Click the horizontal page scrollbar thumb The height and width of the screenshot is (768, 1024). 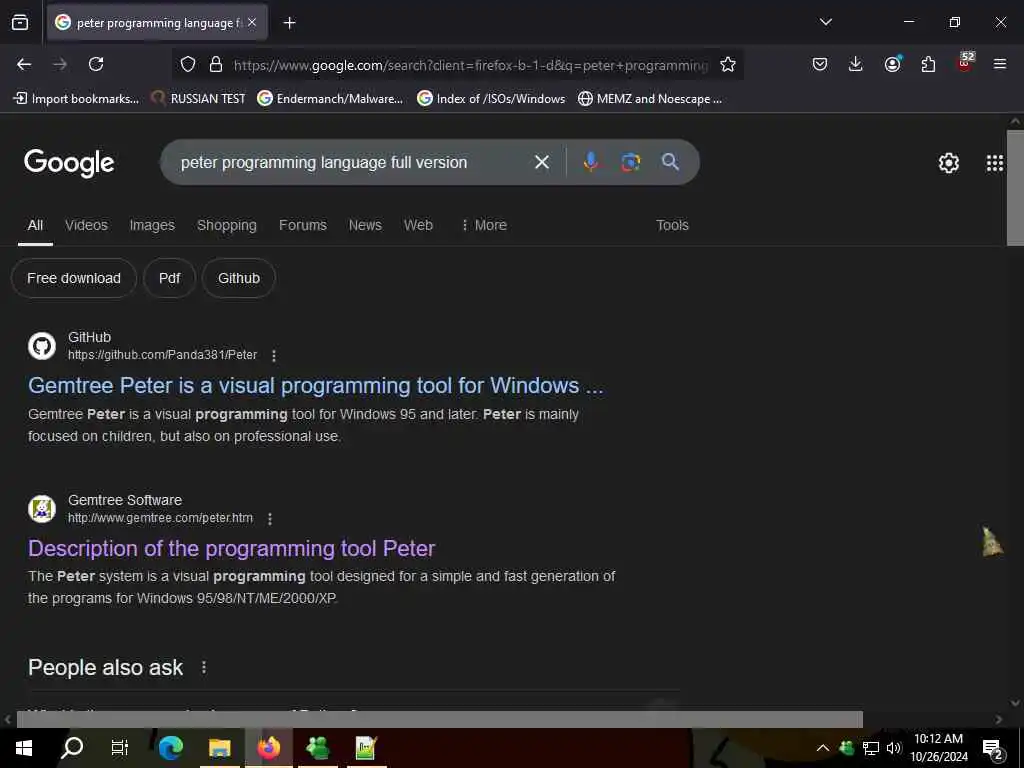tap(440, 719)
